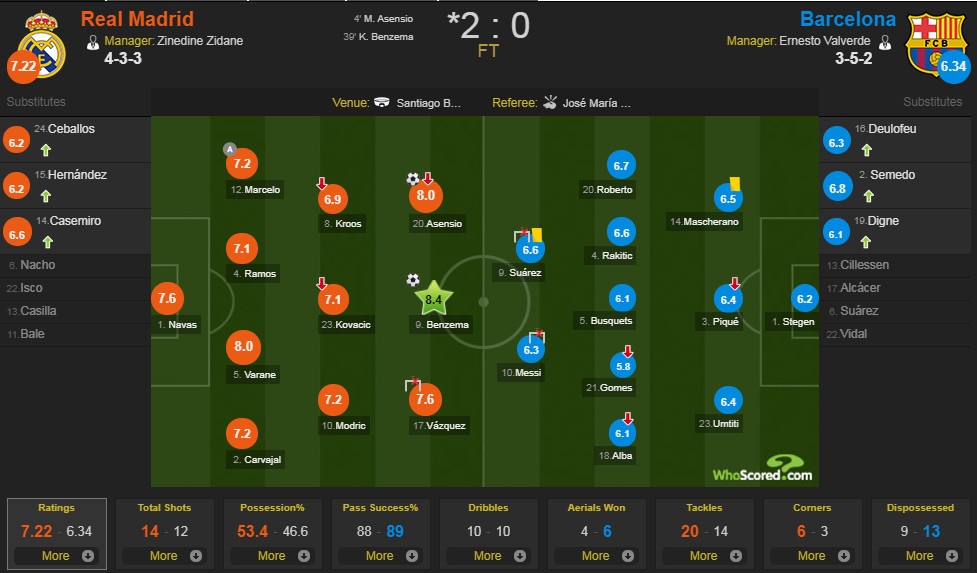The image size is (977, 573).
Task: Click the referee whistle icon
Action: tap(550, 103)
